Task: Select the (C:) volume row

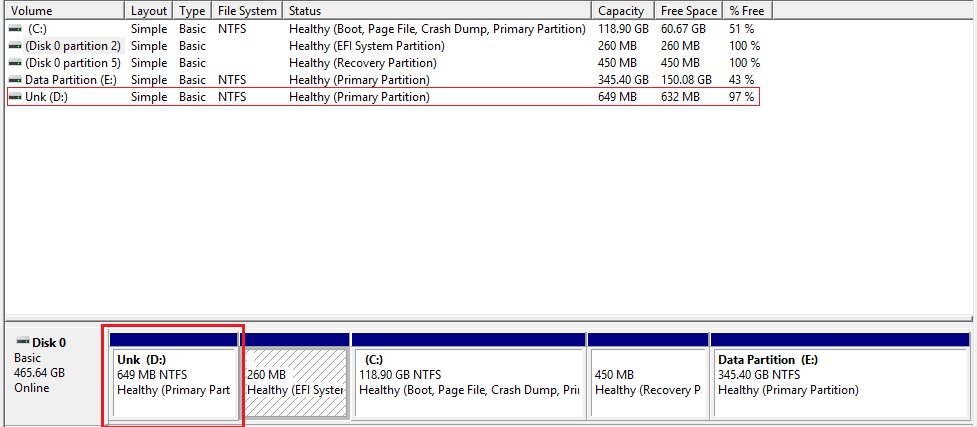Action: (383, 29)
